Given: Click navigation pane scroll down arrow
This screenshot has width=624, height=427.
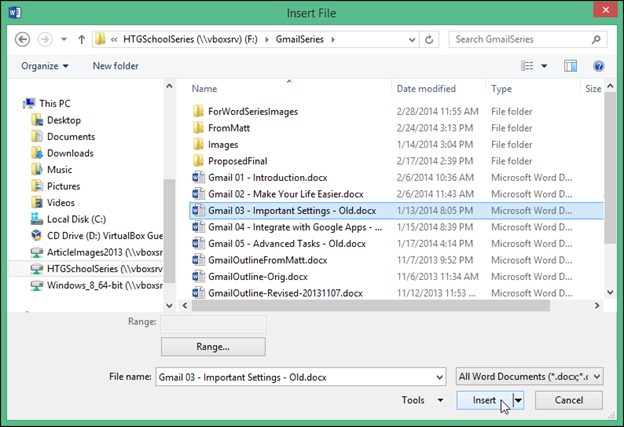Looking at the screenshot, I should point(169,306).
